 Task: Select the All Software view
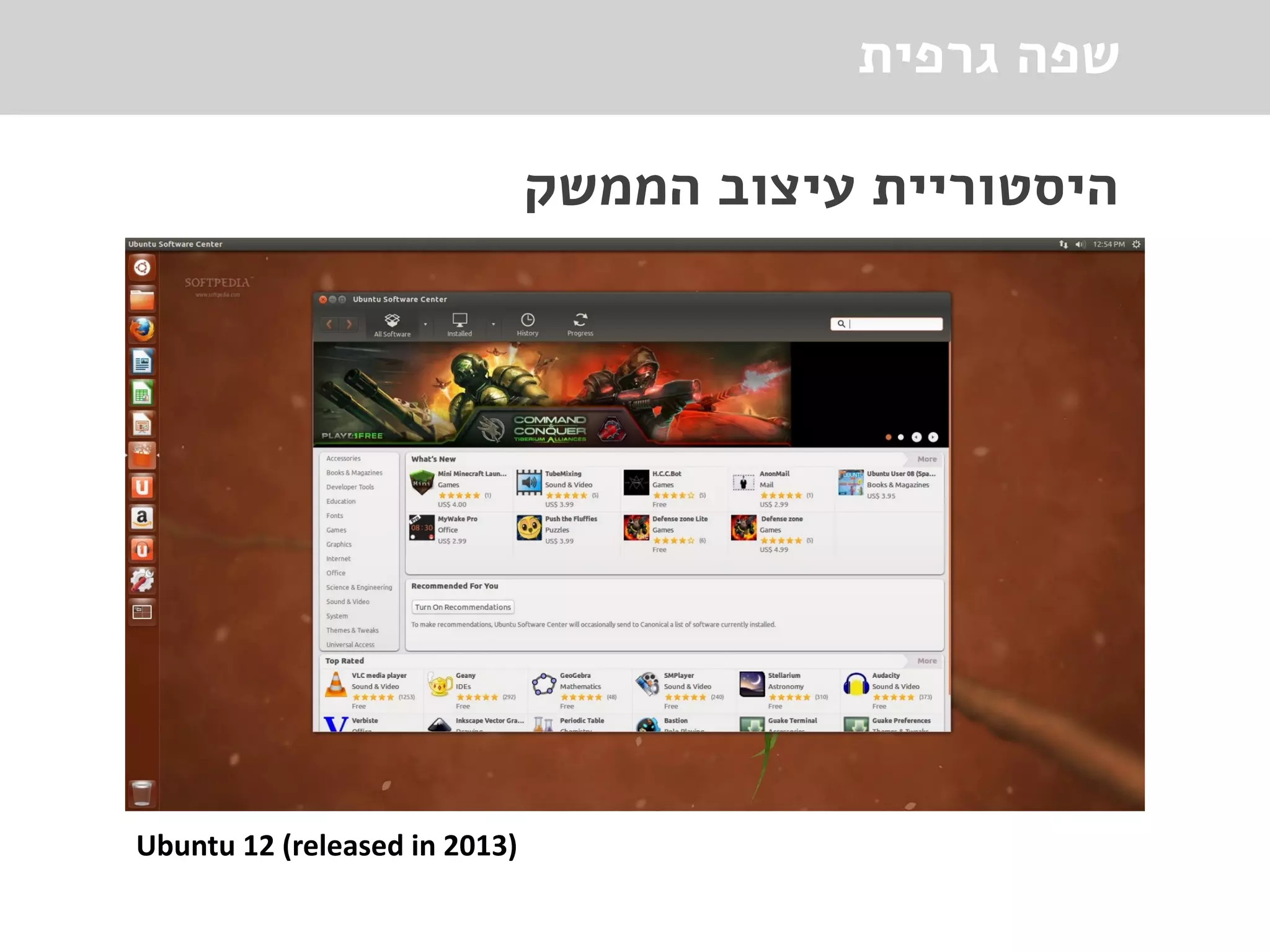(x=392, y=325)
